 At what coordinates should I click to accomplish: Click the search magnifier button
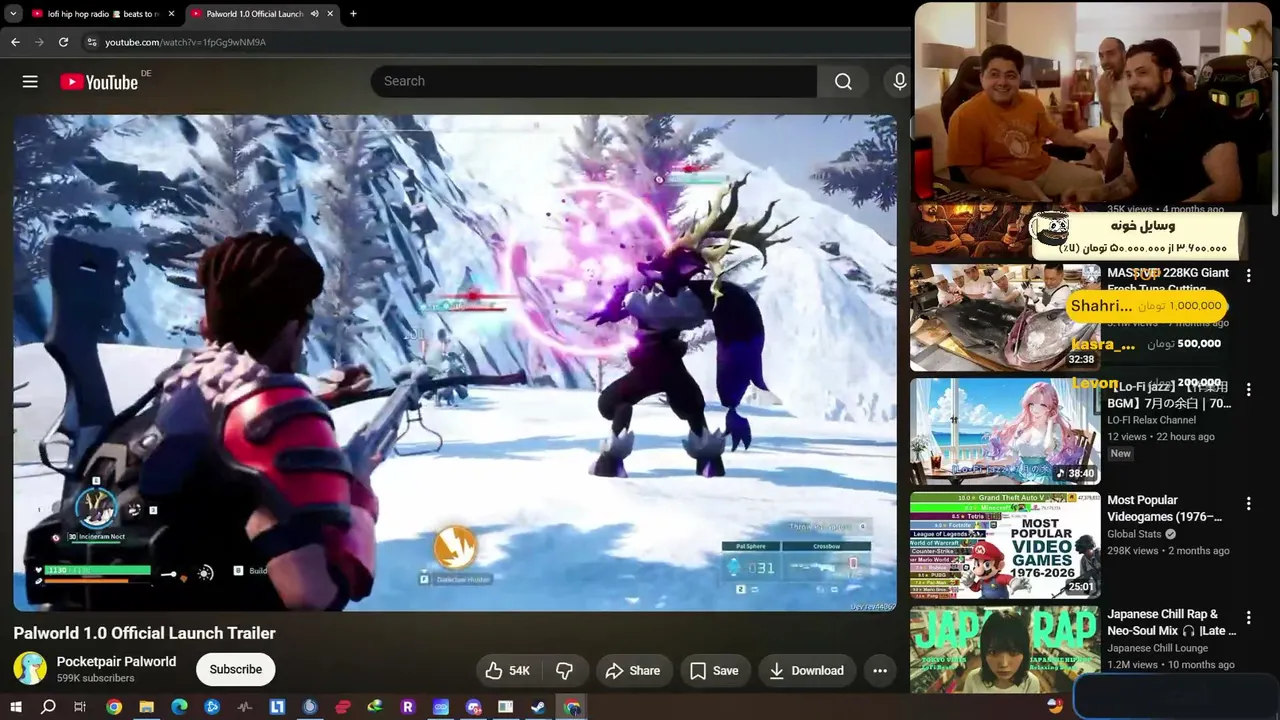tap(843, 82)
